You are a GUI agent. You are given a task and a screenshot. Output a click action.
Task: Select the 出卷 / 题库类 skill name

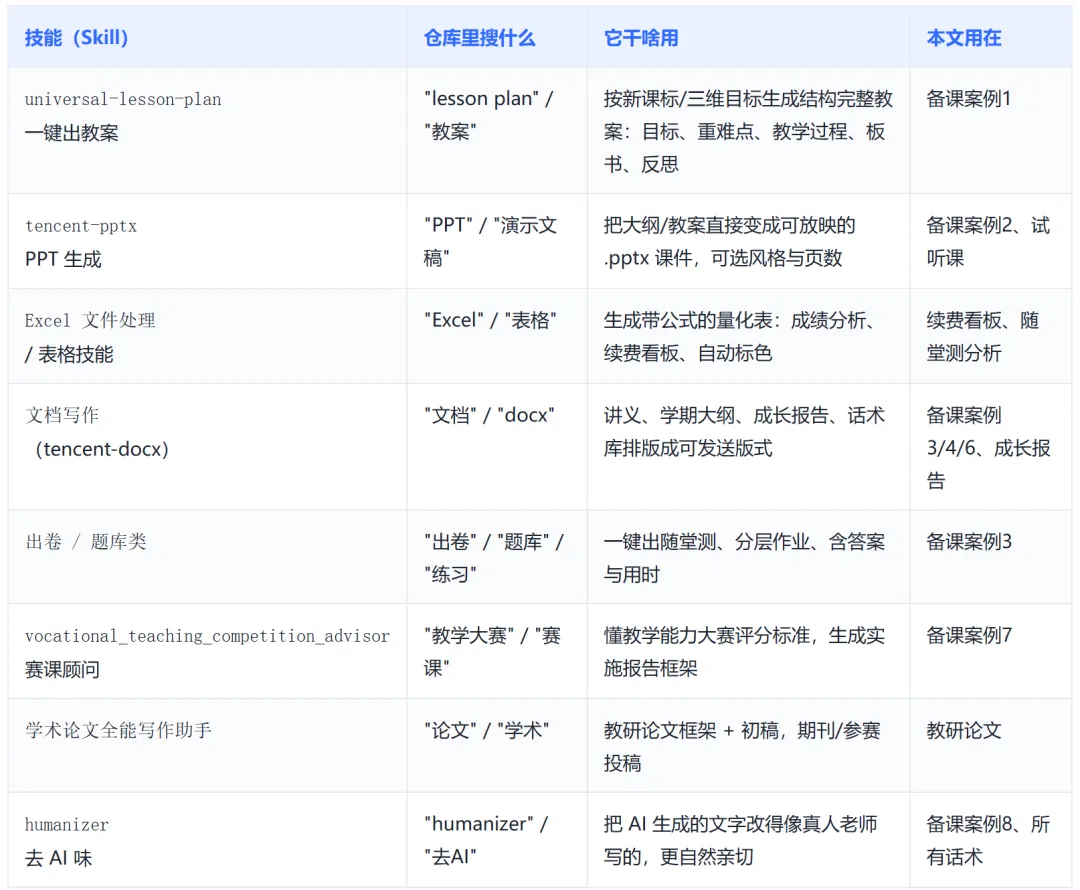pyautogui.click(x=86, y=541)
